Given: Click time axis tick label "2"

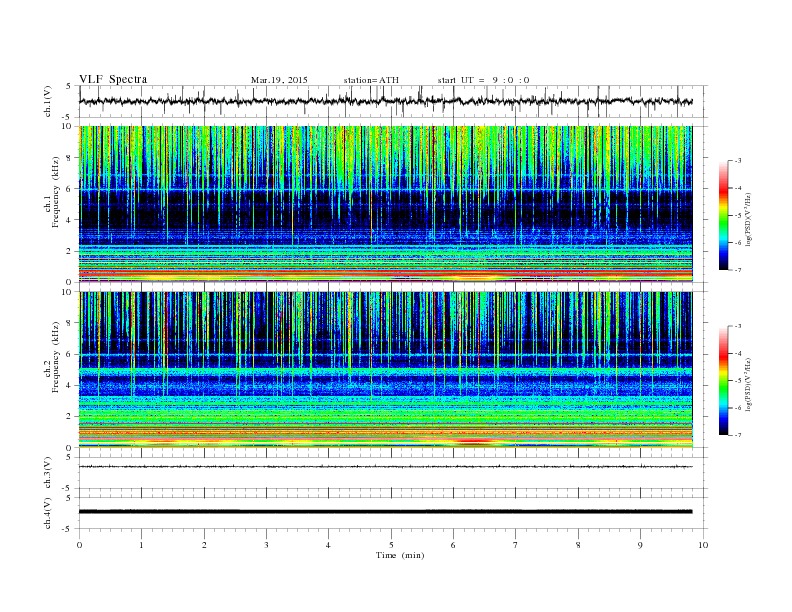Looking at the screenshot, I should click(x=204, y=545).
